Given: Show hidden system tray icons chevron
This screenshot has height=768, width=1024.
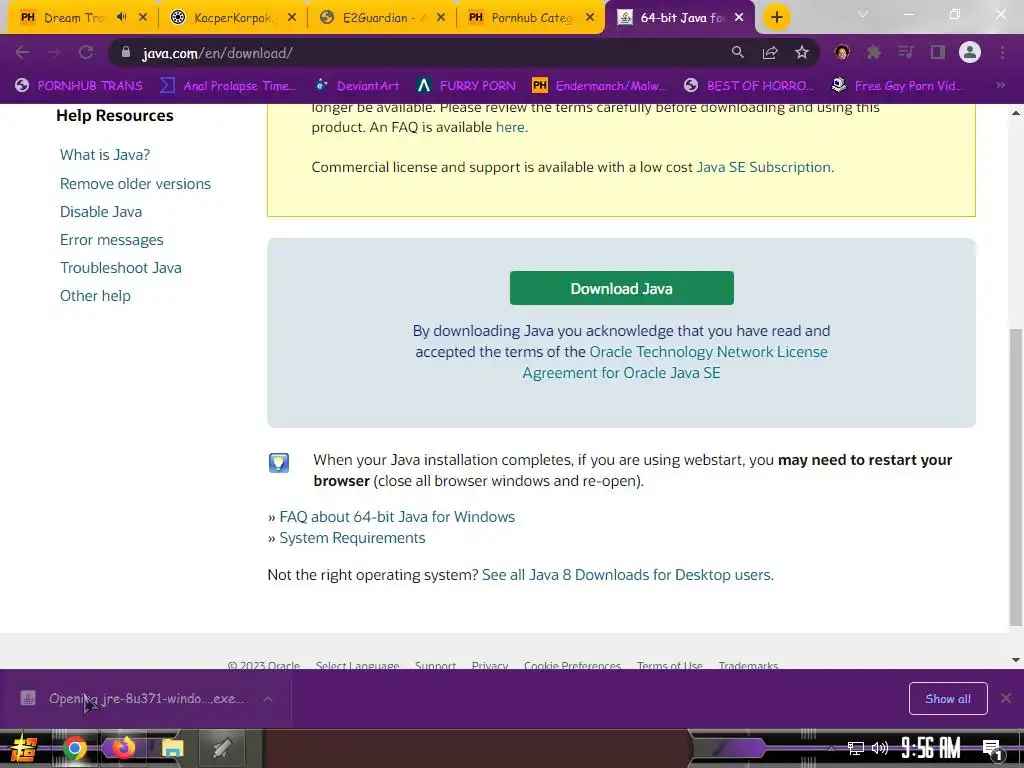Looking at the screenshot, I should pos(831,748).
